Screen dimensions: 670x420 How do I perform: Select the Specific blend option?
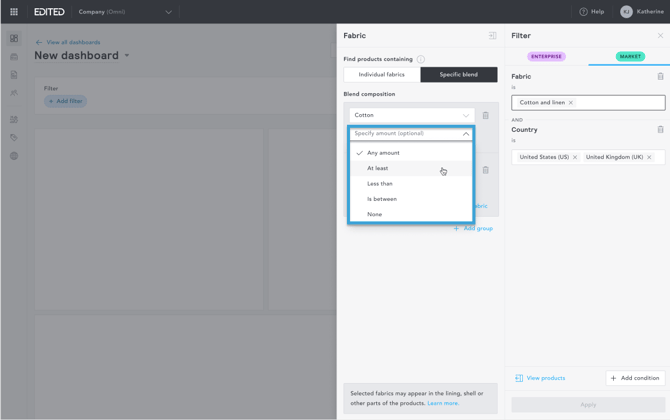click(x=459, y=75)
